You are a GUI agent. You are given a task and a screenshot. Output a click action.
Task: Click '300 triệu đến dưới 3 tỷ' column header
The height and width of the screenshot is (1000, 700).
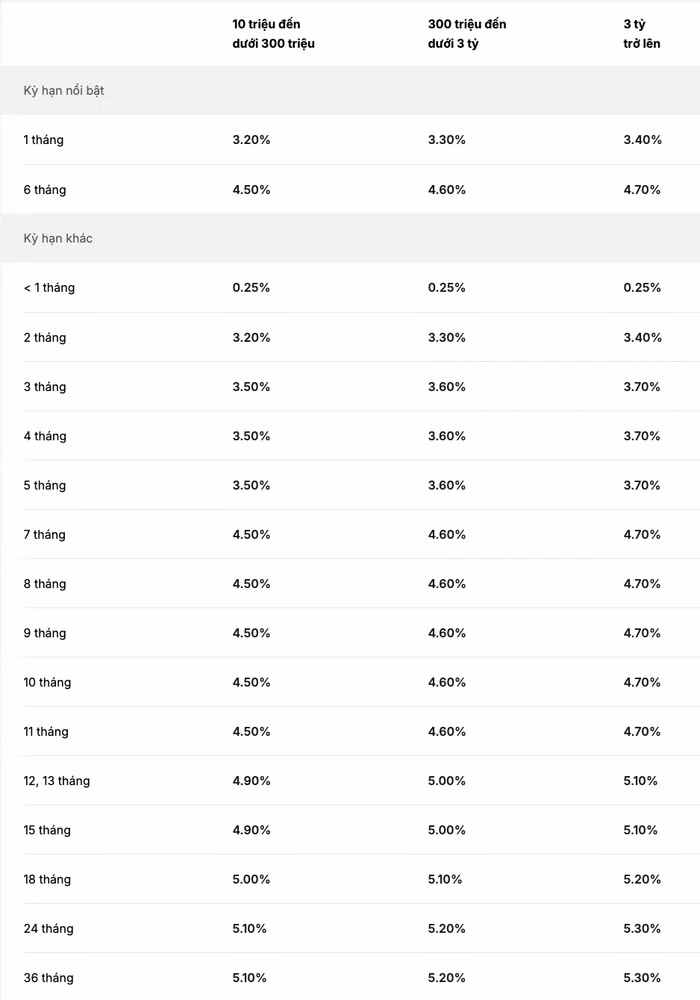click(x=466, y=34)
